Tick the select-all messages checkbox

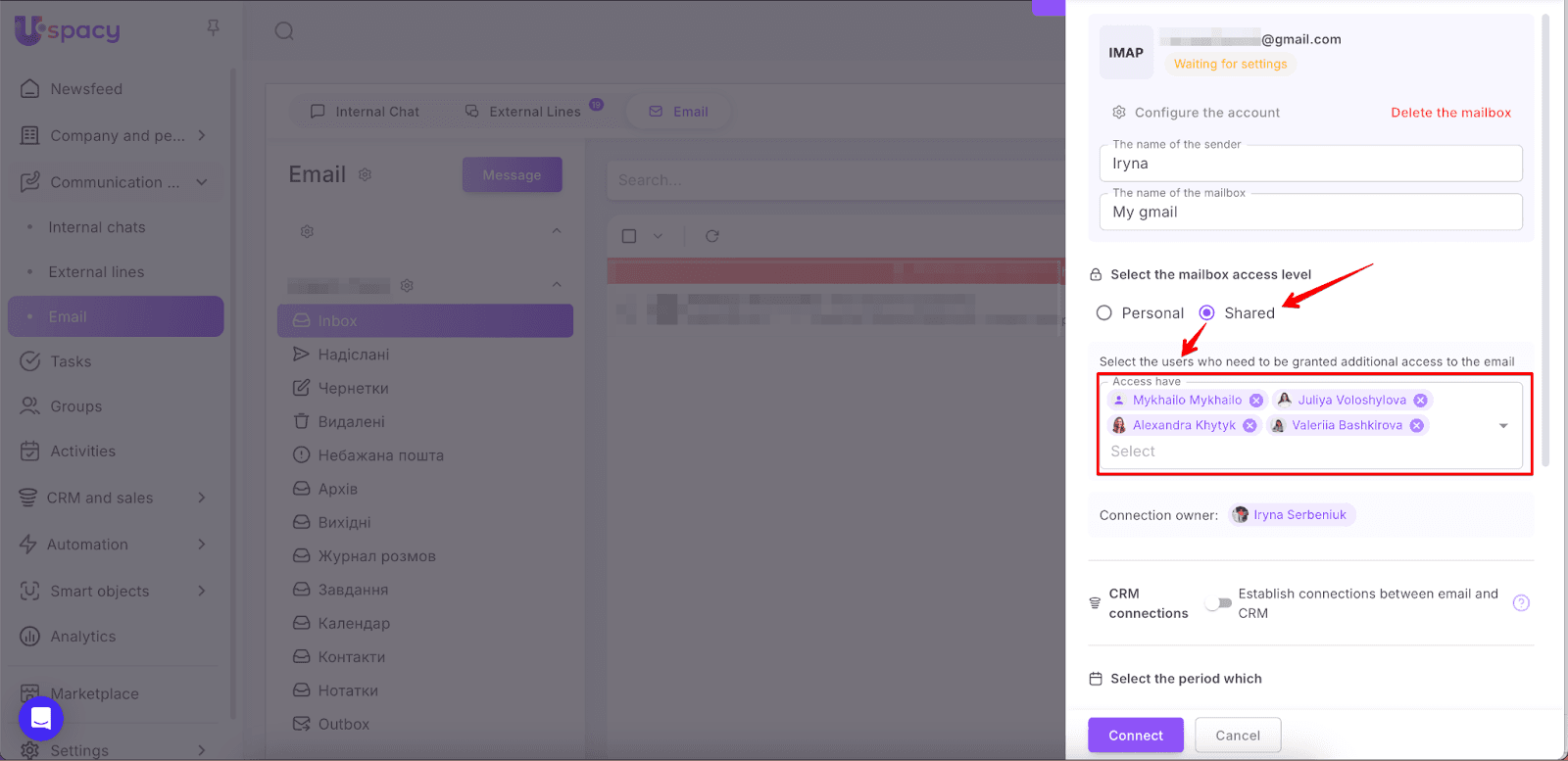[629, 236]
